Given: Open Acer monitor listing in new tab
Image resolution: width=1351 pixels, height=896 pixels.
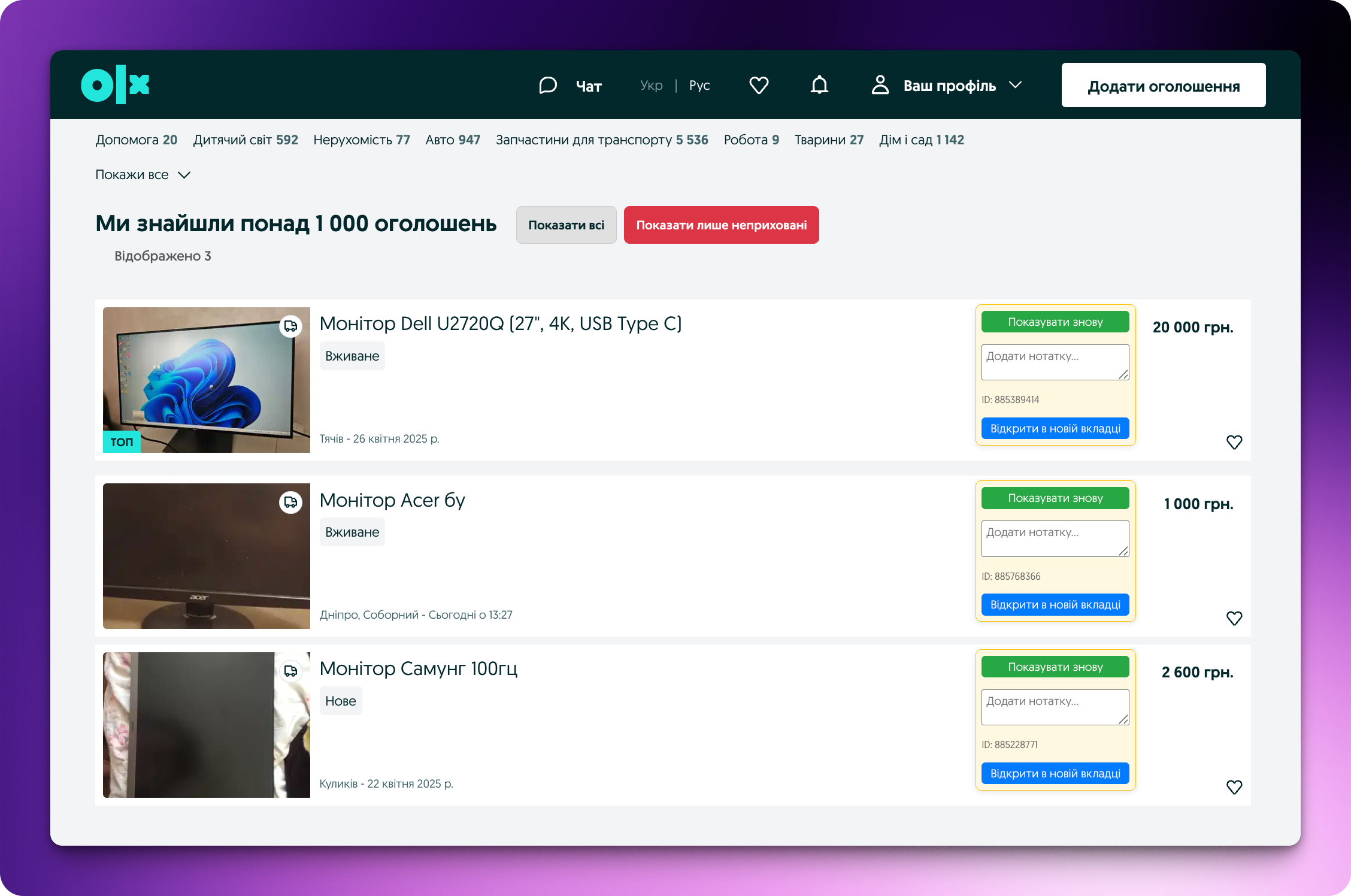Looking at the screenshot, I should (1055, 605).
